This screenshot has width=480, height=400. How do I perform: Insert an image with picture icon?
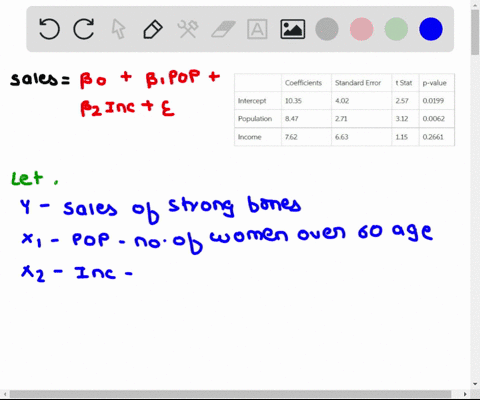(x=292, y=29)
